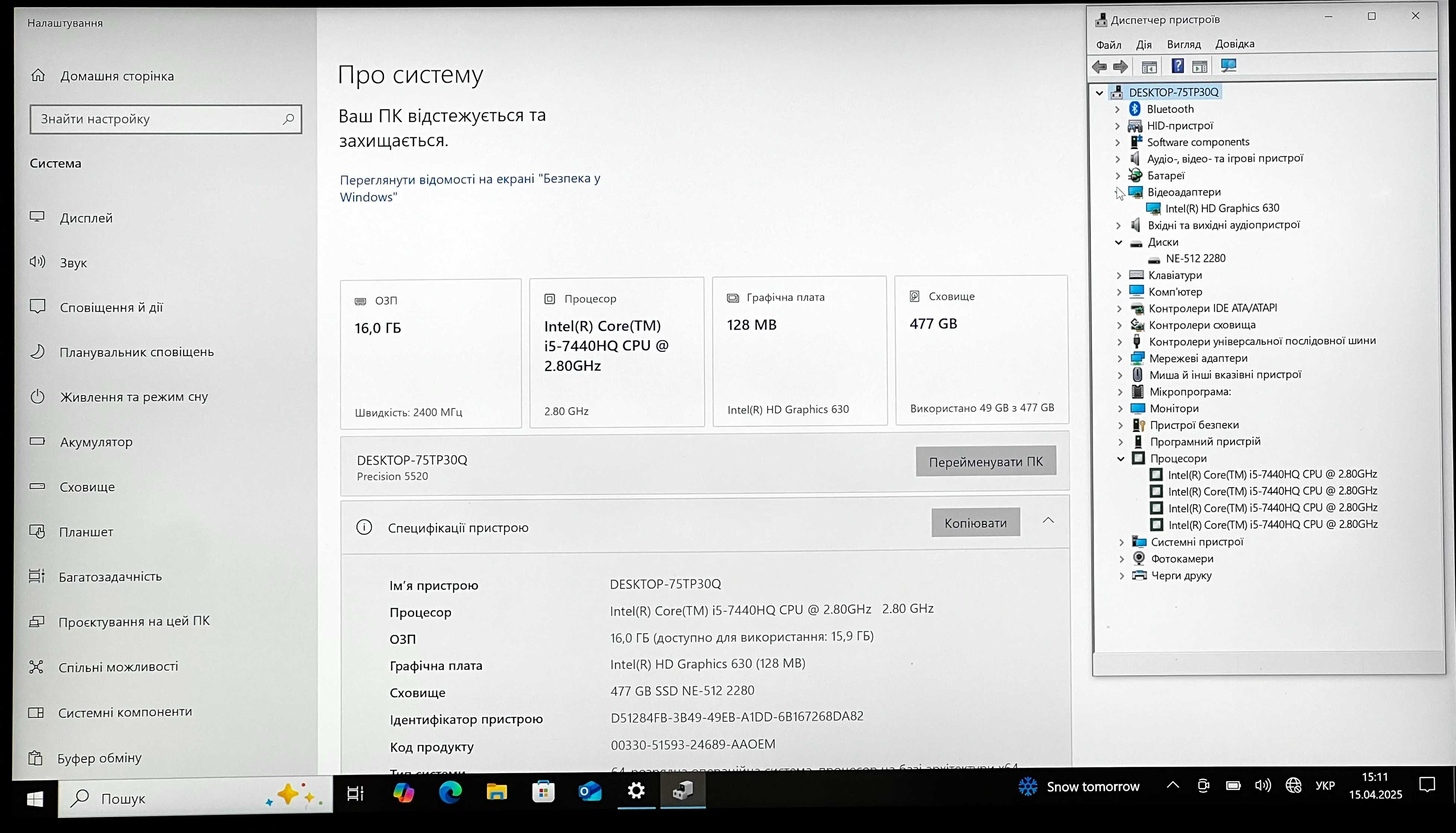1456x833 pixels.
Task: Click Forward arrow in Device Manager toolbar
Action: pyautogui.click(x=1120, y=66)
